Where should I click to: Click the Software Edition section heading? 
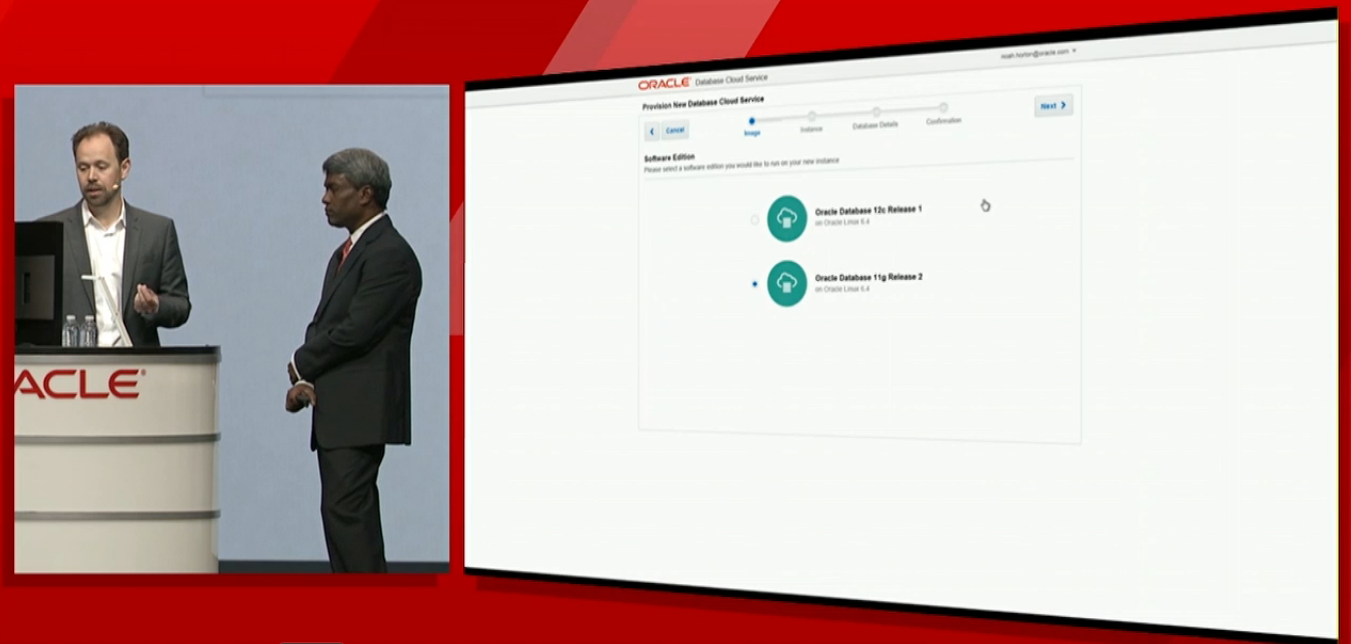(x=669, y=157)
